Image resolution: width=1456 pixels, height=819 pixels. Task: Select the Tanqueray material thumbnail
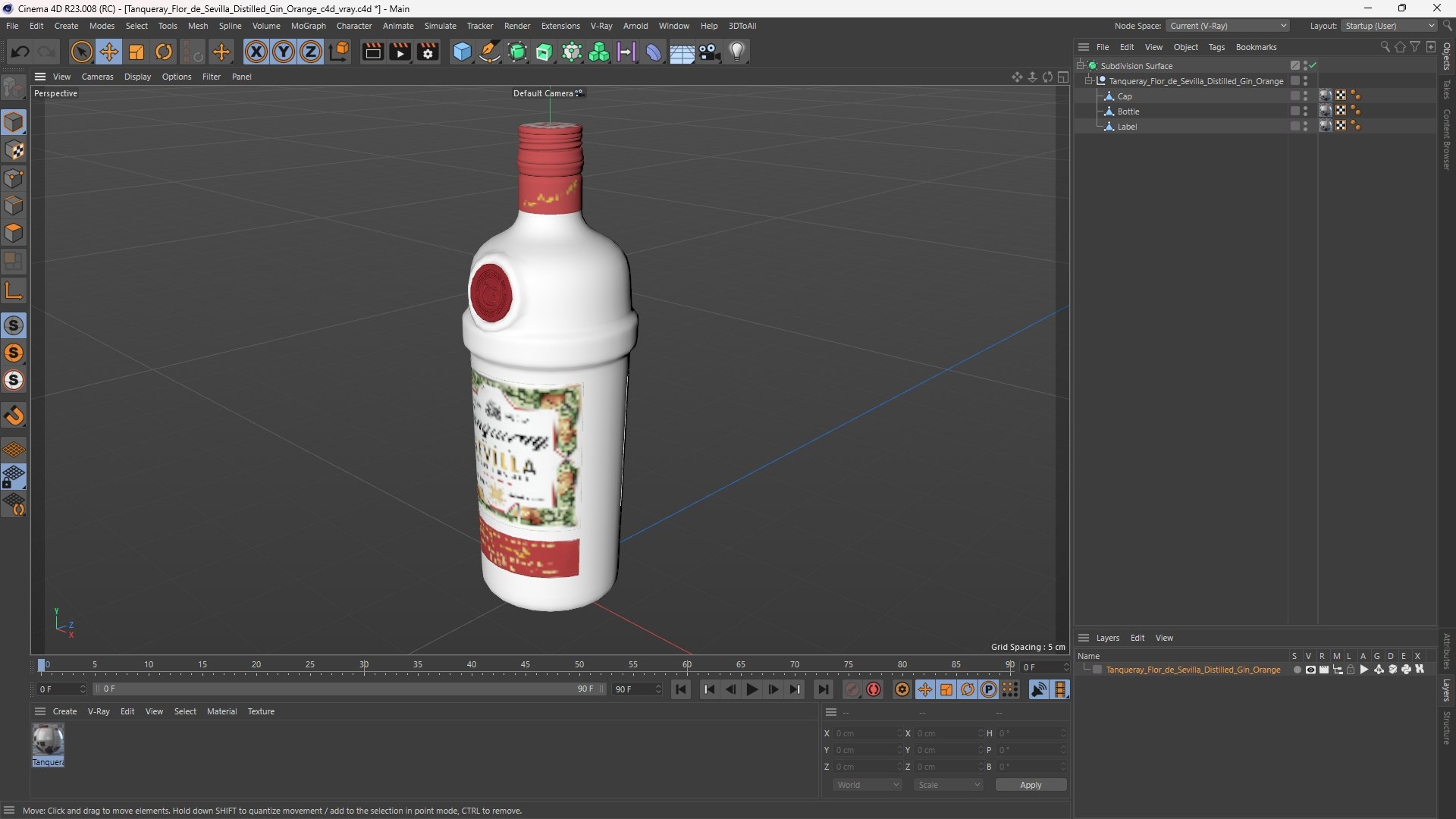click(48, 740)
